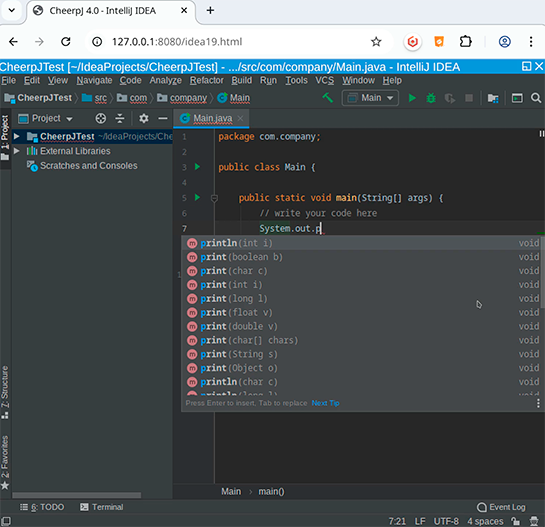Open Project Structure icon in the toolbar
The image size is (545, 527).
click(493, 98)
